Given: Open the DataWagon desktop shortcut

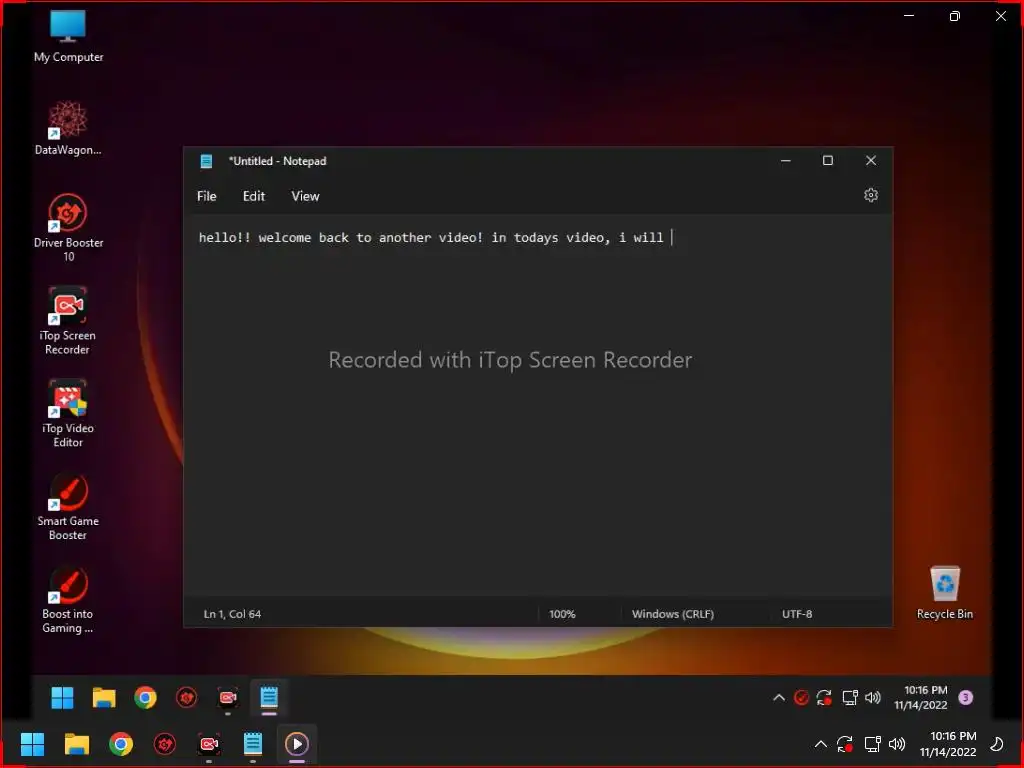Looking at the screenshot, I should coord(68,128).
